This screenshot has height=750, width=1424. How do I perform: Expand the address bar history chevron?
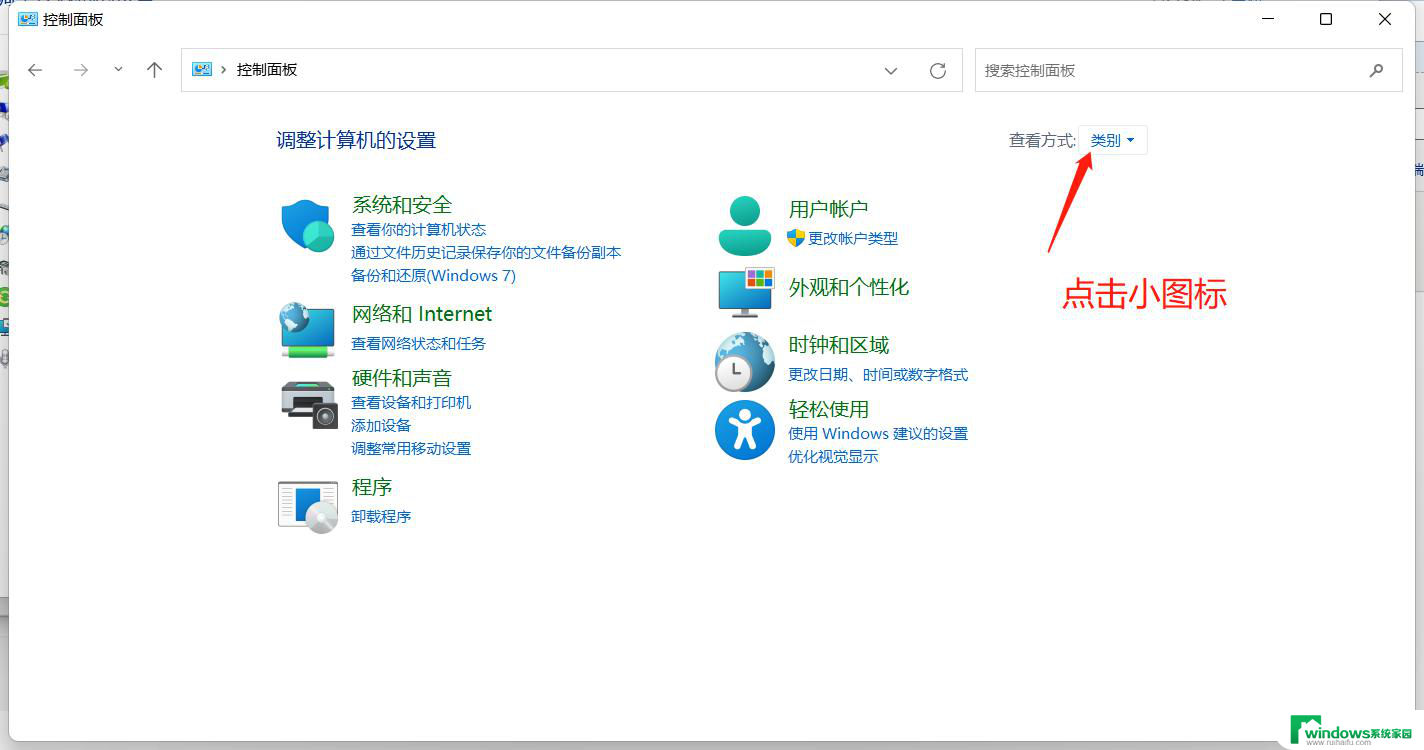coord(890,70)
